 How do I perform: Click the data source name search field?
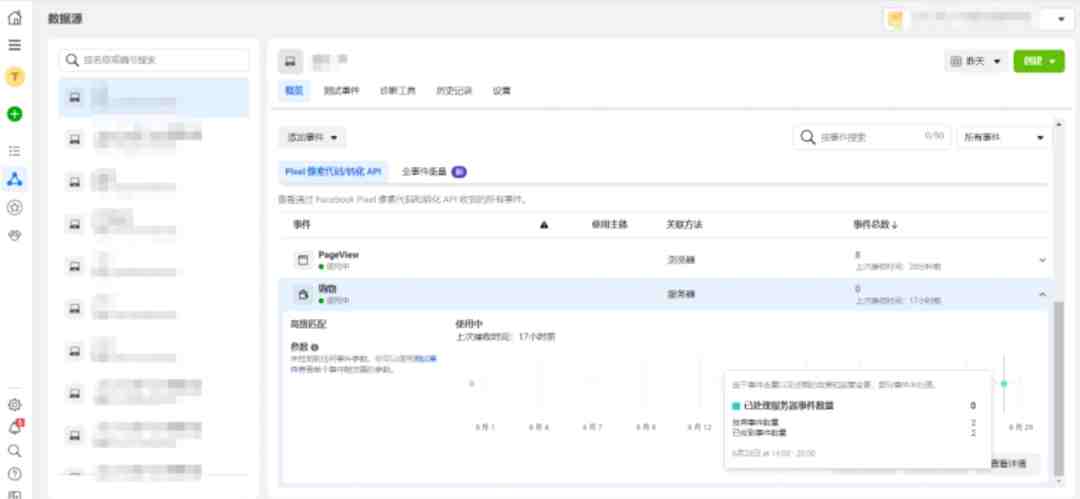click(x=154, y=60)
